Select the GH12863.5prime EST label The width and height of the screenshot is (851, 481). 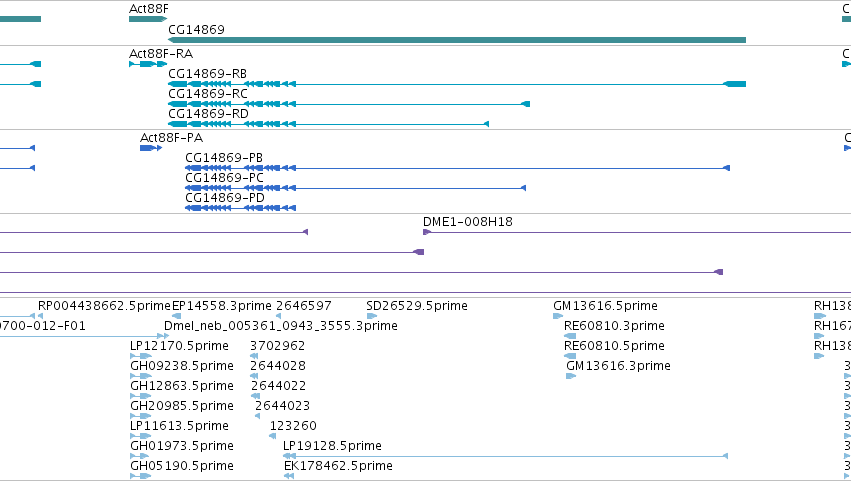[x=182, y=387]
